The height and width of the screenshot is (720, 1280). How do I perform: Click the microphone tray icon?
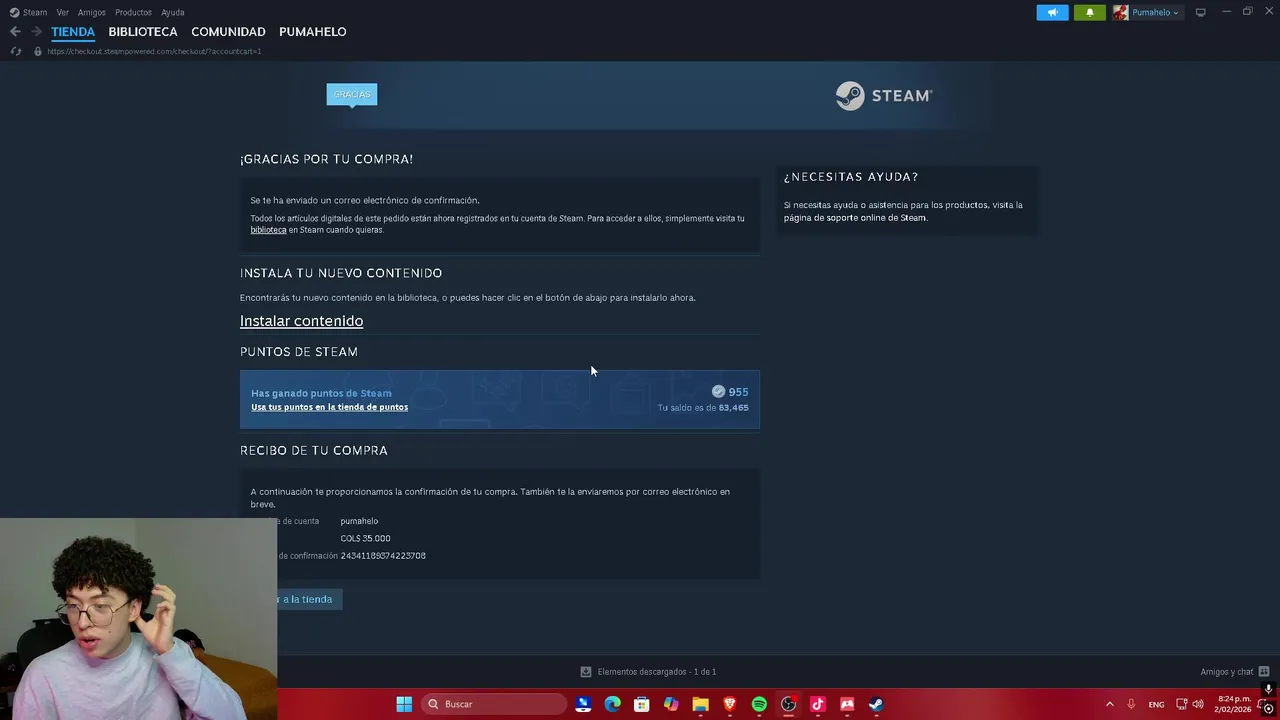tap(1131, 704)
